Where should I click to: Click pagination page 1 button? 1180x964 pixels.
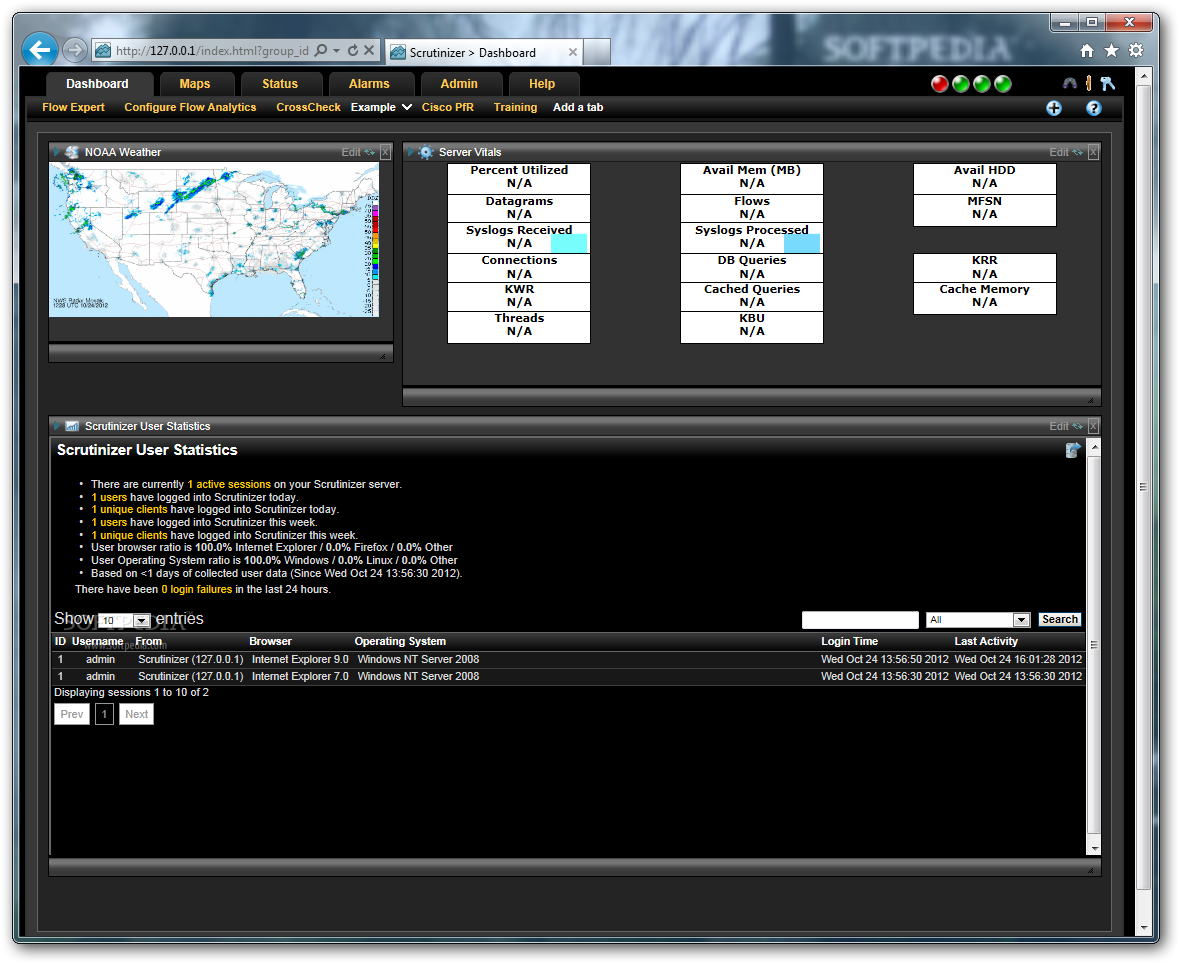105,714
